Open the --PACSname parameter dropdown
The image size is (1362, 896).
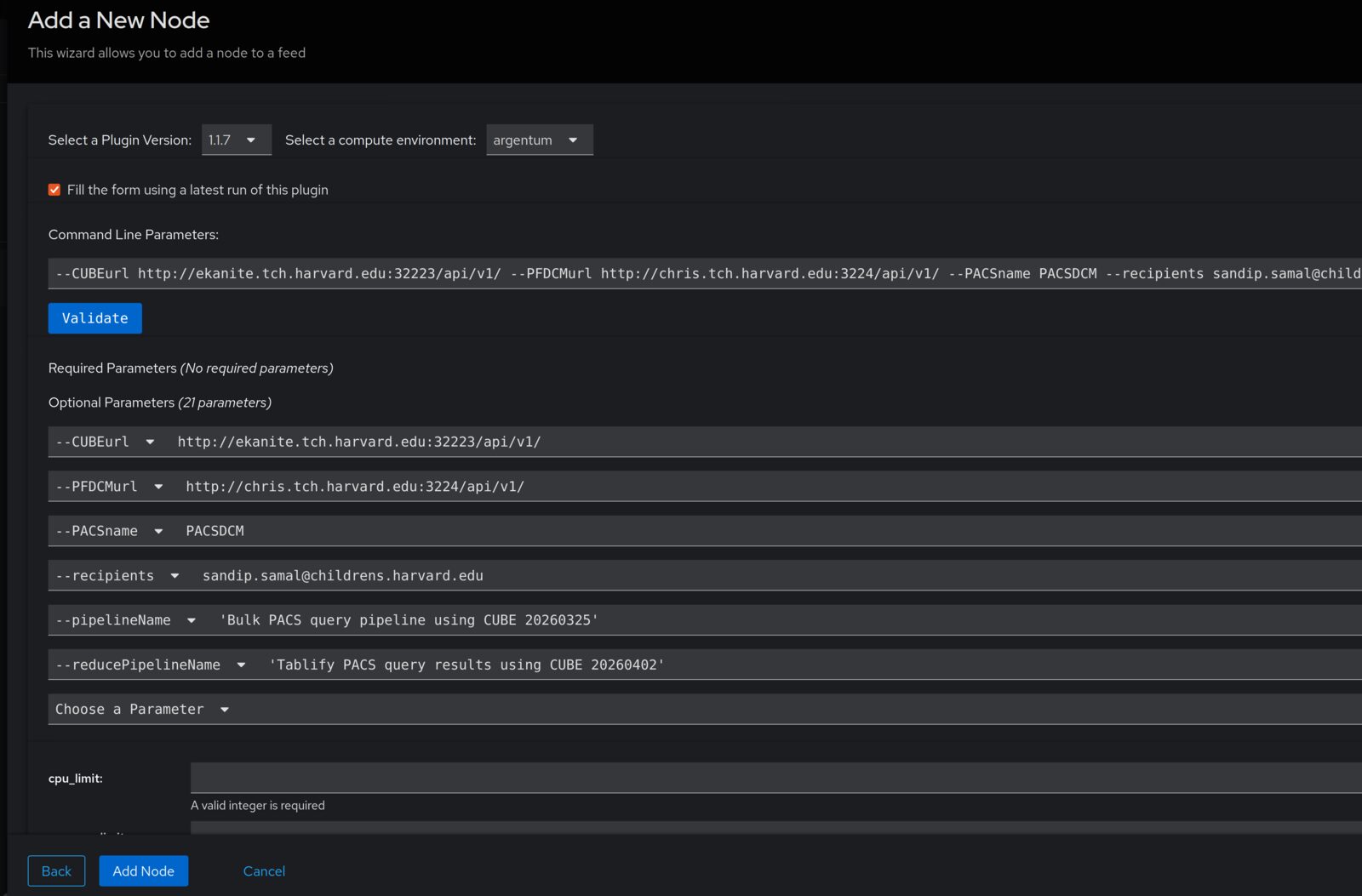(109, 531)
